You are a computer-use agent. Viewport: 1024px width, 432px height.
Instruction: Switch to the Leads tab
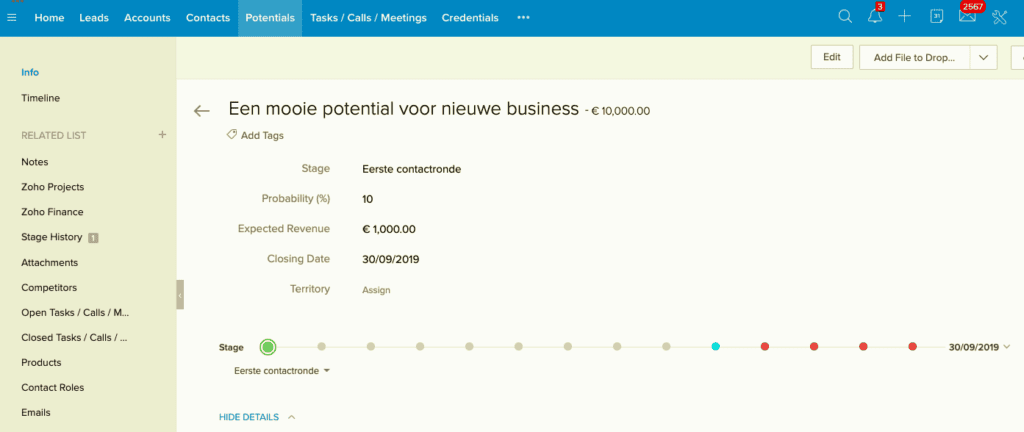click(x=94, y=18)
